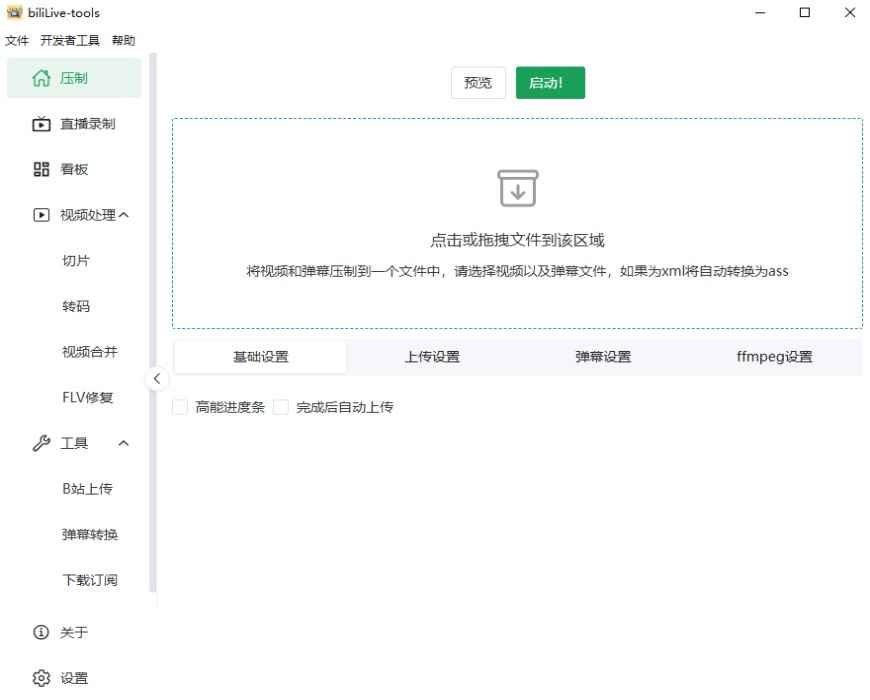Open 关于 in the sidebar
This screenshot has width=870, height=700.
74,632
